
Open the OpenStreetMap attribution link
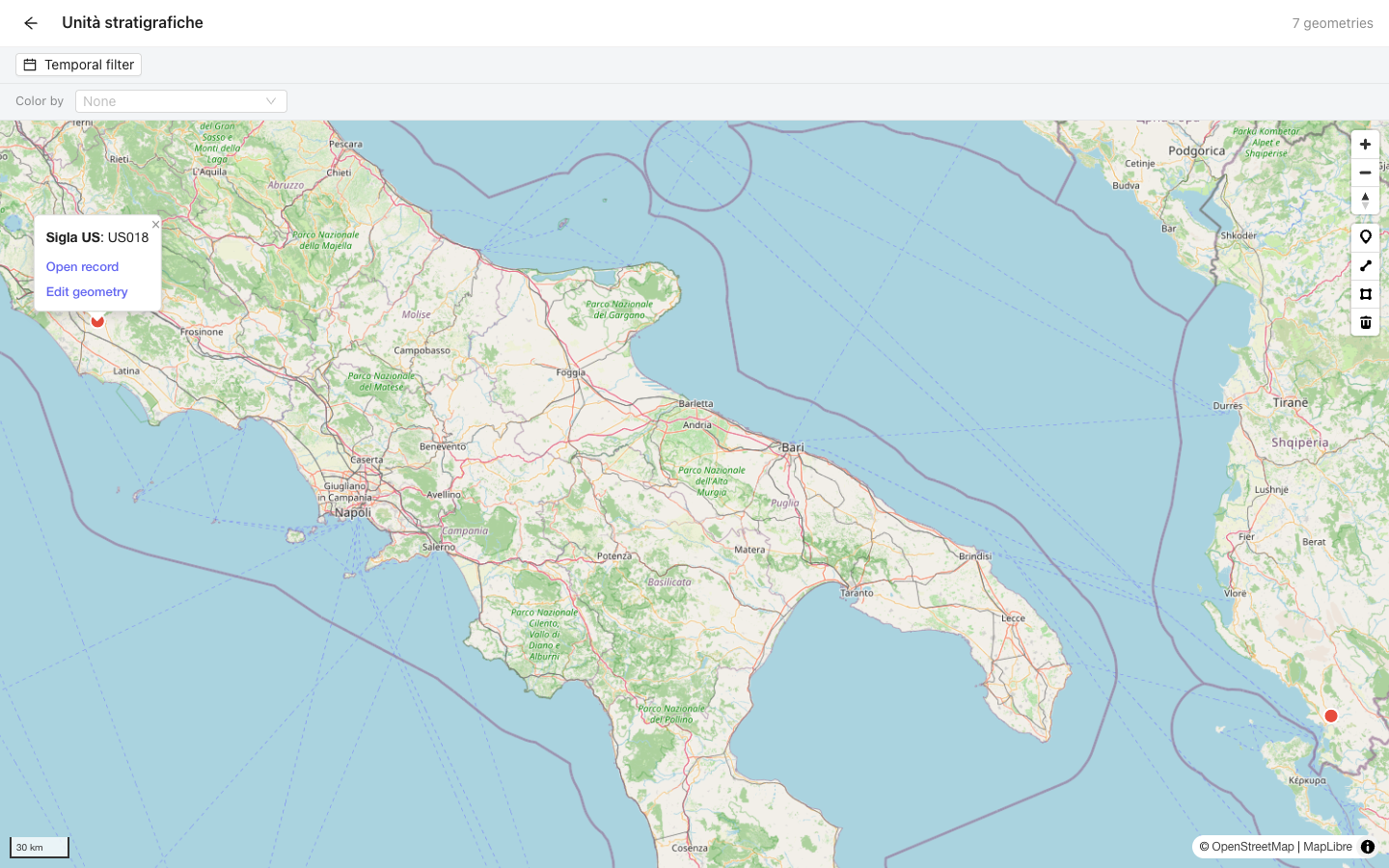[1252, 847]
